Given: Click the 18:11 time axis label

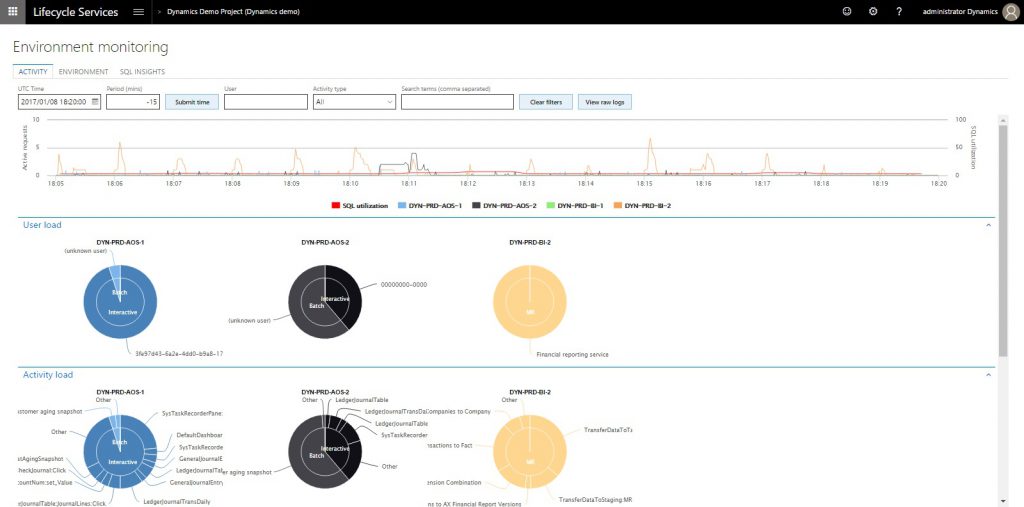Looking at the screenshot, I should tap(409, 184).
